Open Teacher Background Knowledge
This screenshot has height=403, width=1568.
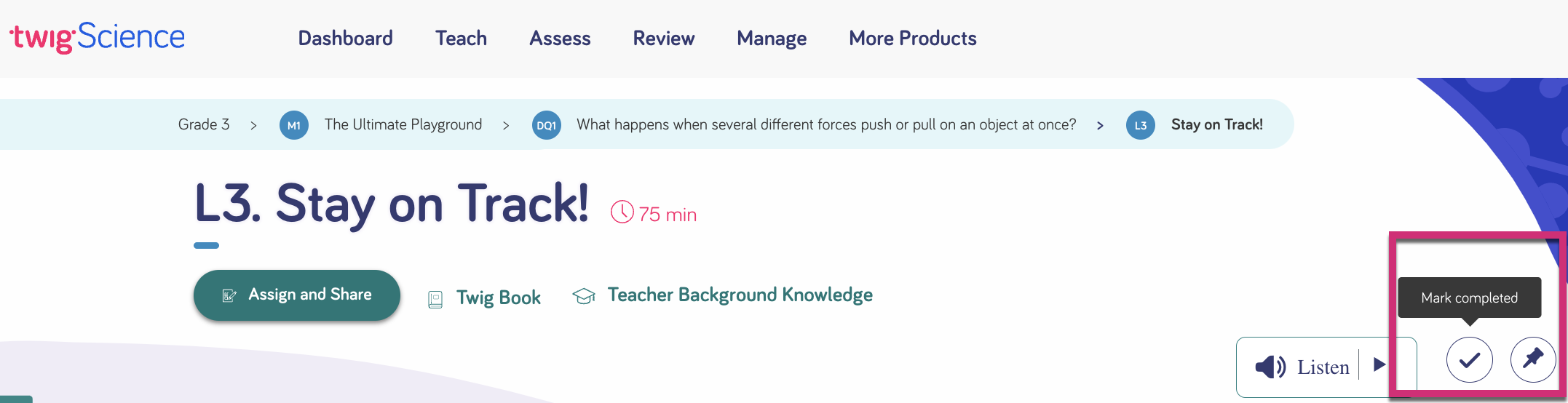[740, 295]
